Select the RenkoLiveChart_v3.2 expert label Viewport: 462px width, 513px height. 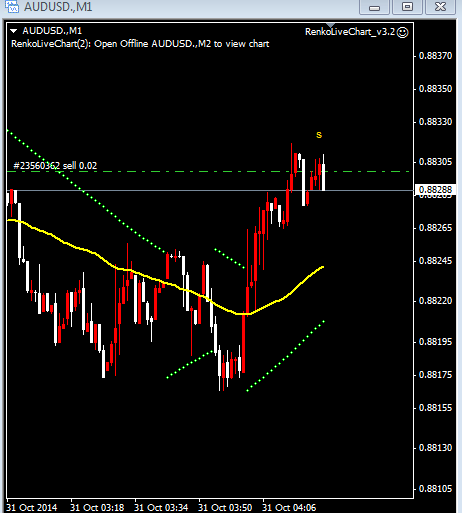[350, 32]
